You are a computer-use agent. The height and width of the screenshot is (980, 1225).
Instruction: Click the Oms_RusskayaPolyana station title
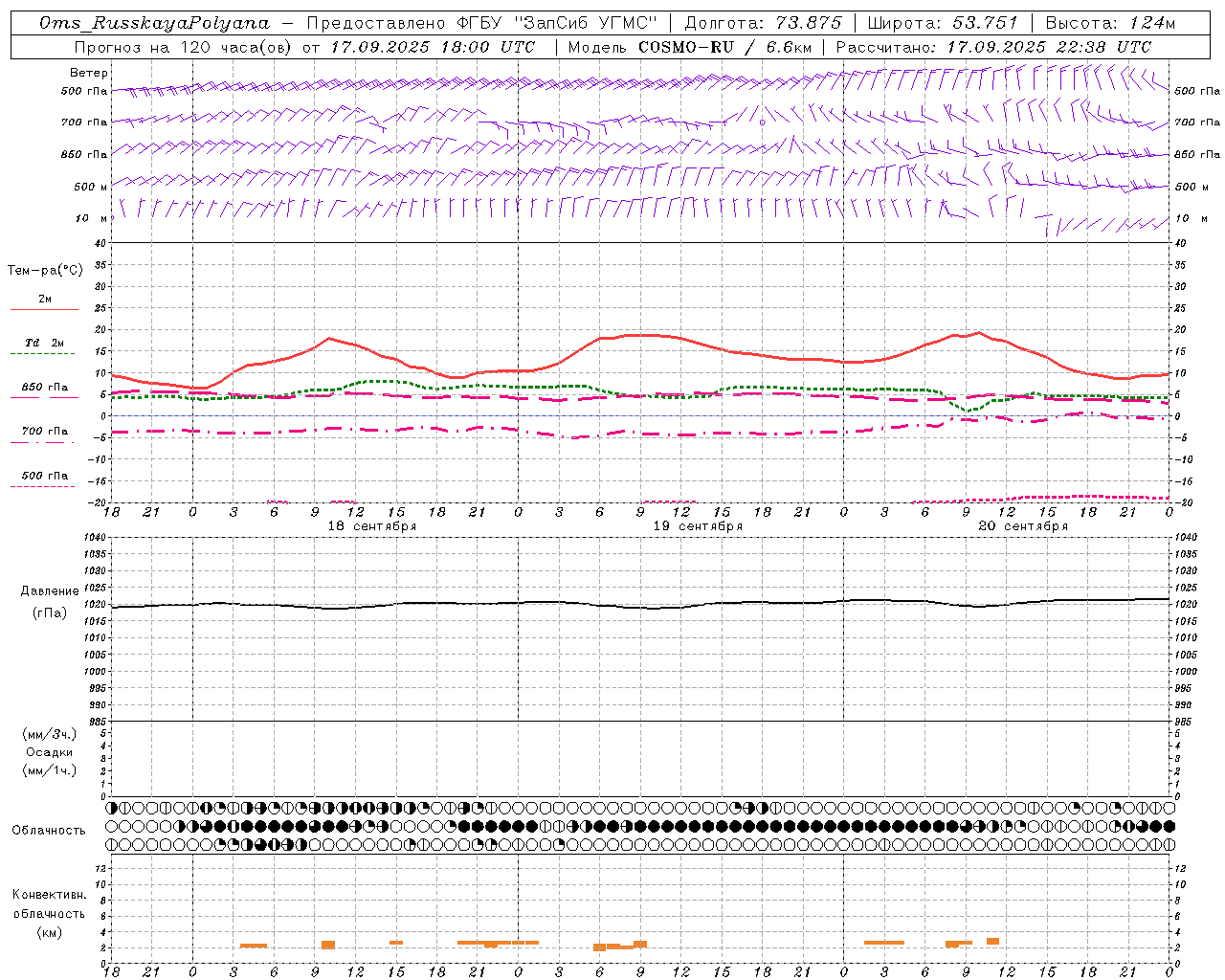[155, 23]
